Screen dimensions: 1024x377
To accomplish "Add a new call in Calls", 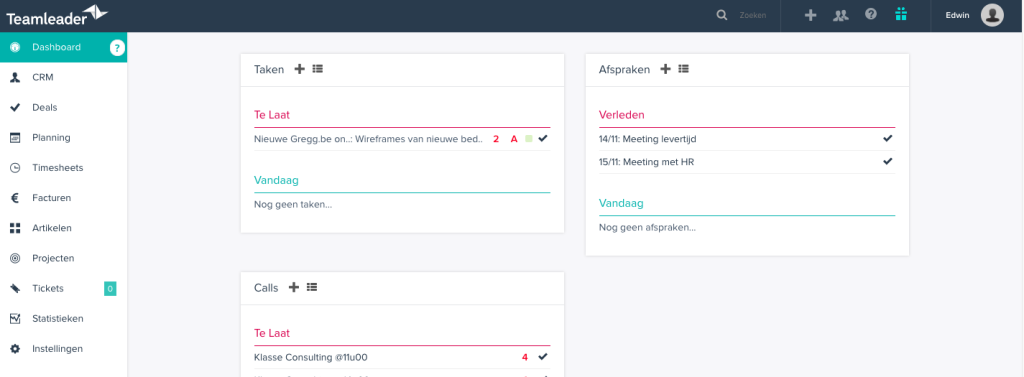I will (293, 287).
